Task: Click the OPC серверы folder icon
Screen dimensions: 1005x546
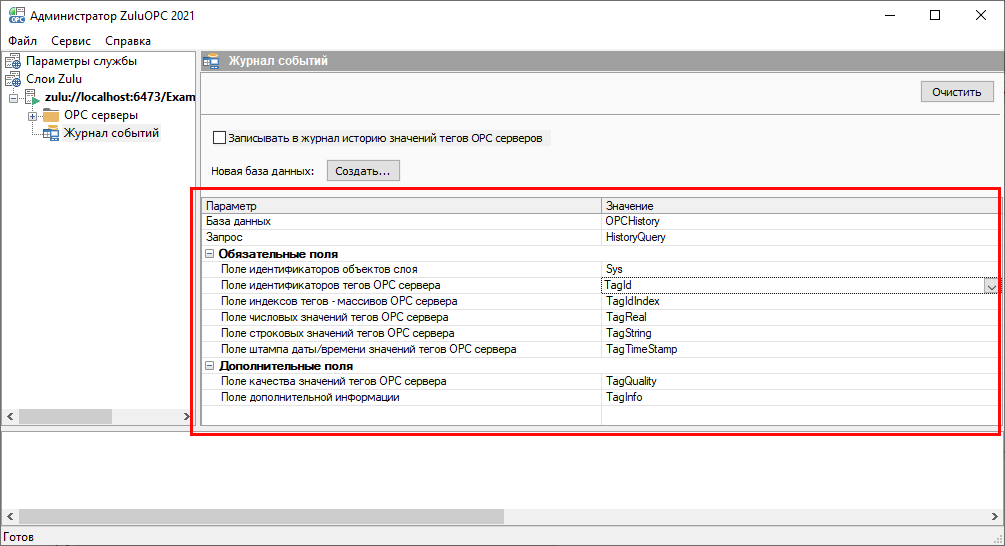Action: (51, 116)
